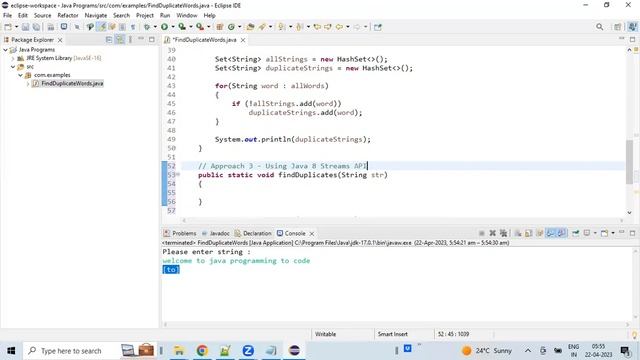
Task: Close the Package Explorer view
Action: 60,40
